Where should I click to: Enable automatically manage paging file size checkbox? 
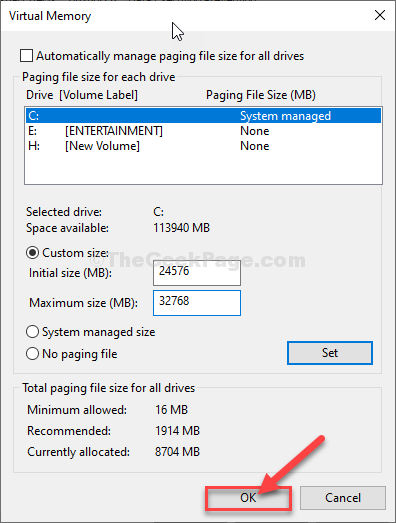(26, 56)
